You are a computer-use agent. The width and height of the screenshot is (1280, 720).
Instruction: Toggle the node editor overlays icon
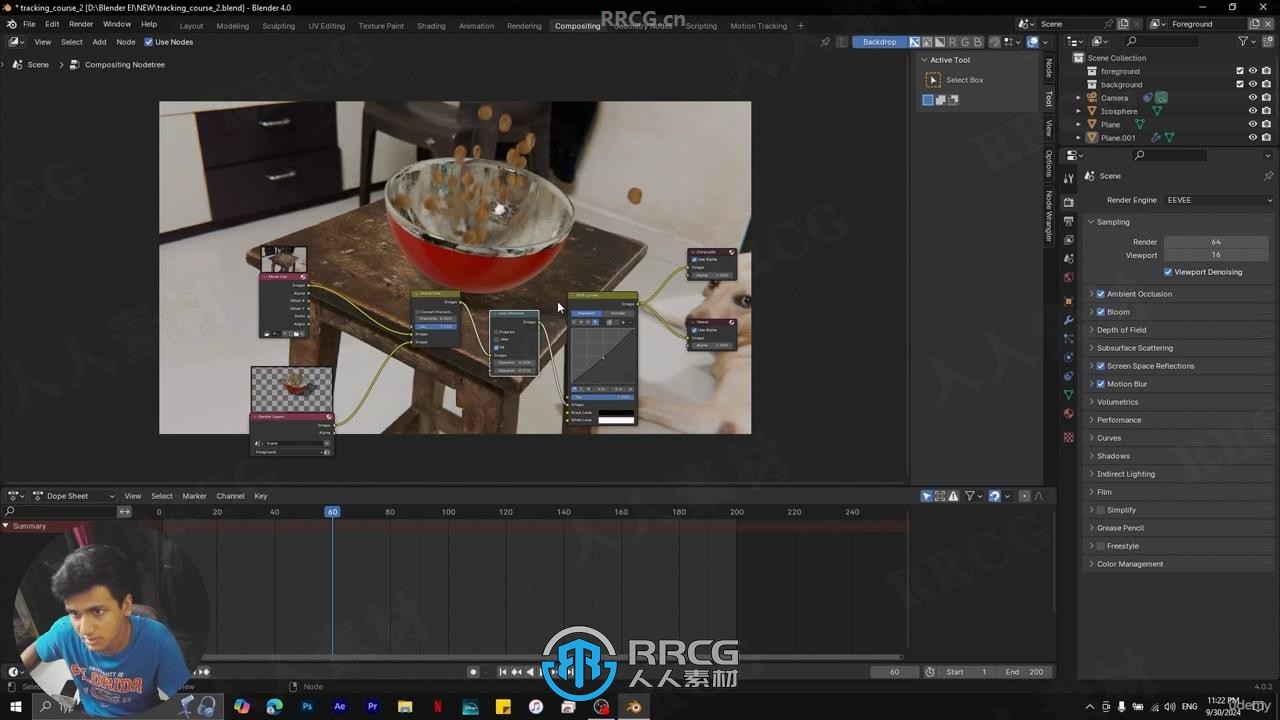pos(1033,42)
